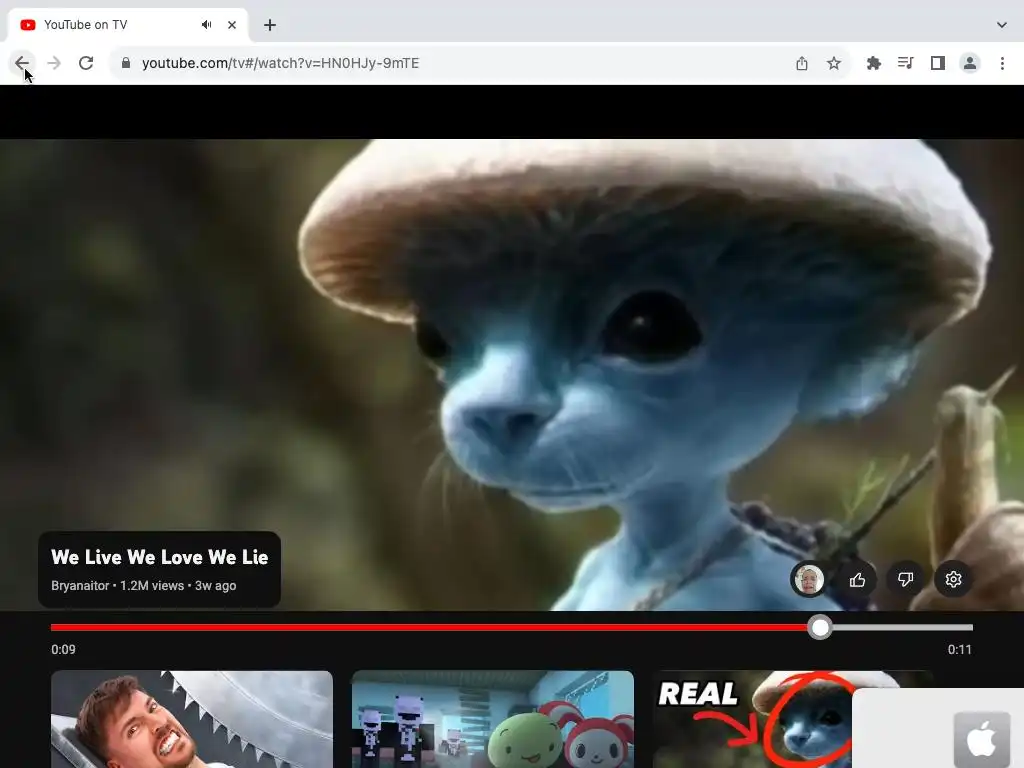Open player settings gear
This screenshot has height=768, width=1024.
[x=953, y=579]
